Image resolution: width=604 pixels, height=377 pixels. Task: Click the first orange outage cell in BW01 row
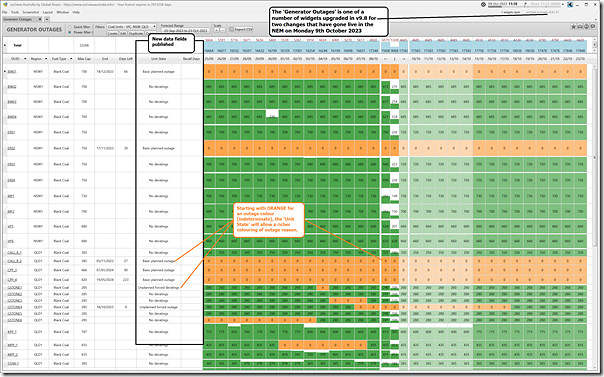pos(209,72)
